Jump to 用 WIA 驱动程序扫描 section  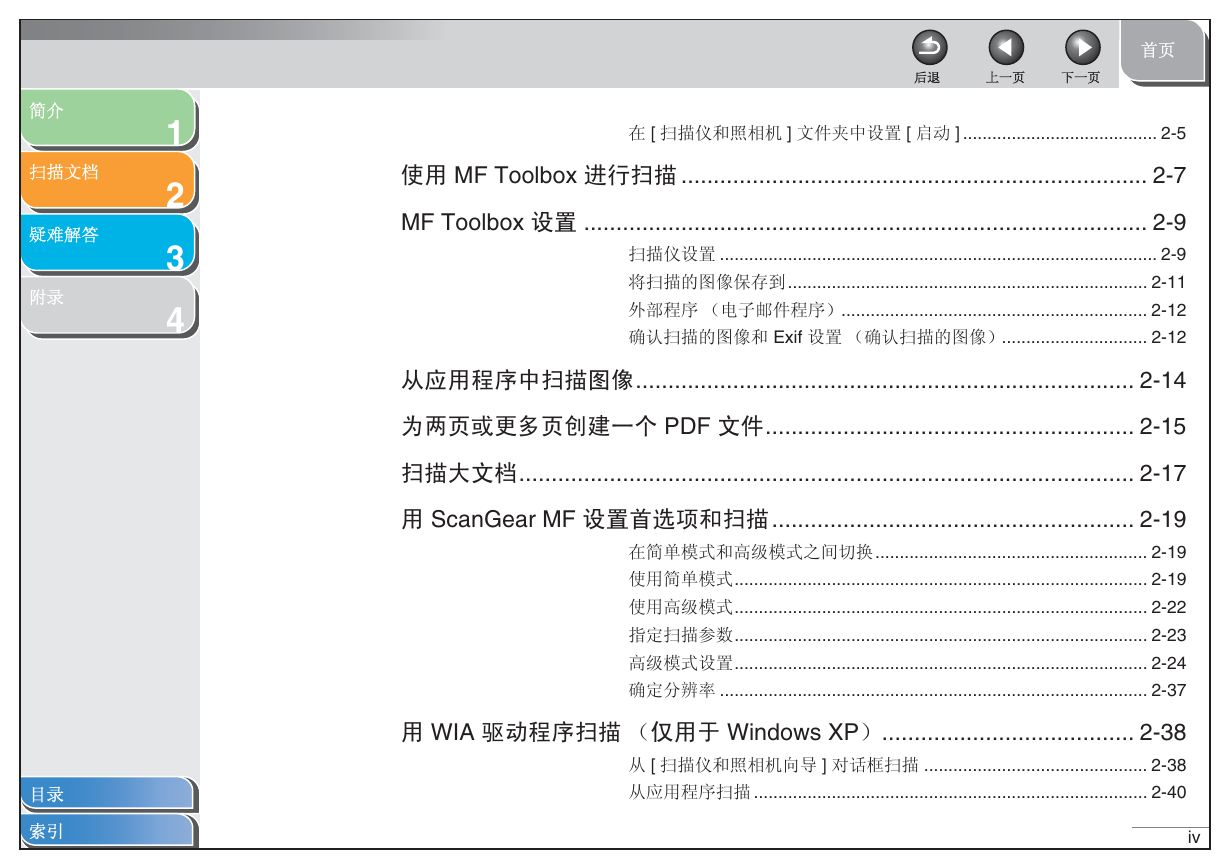coord(793,733)
